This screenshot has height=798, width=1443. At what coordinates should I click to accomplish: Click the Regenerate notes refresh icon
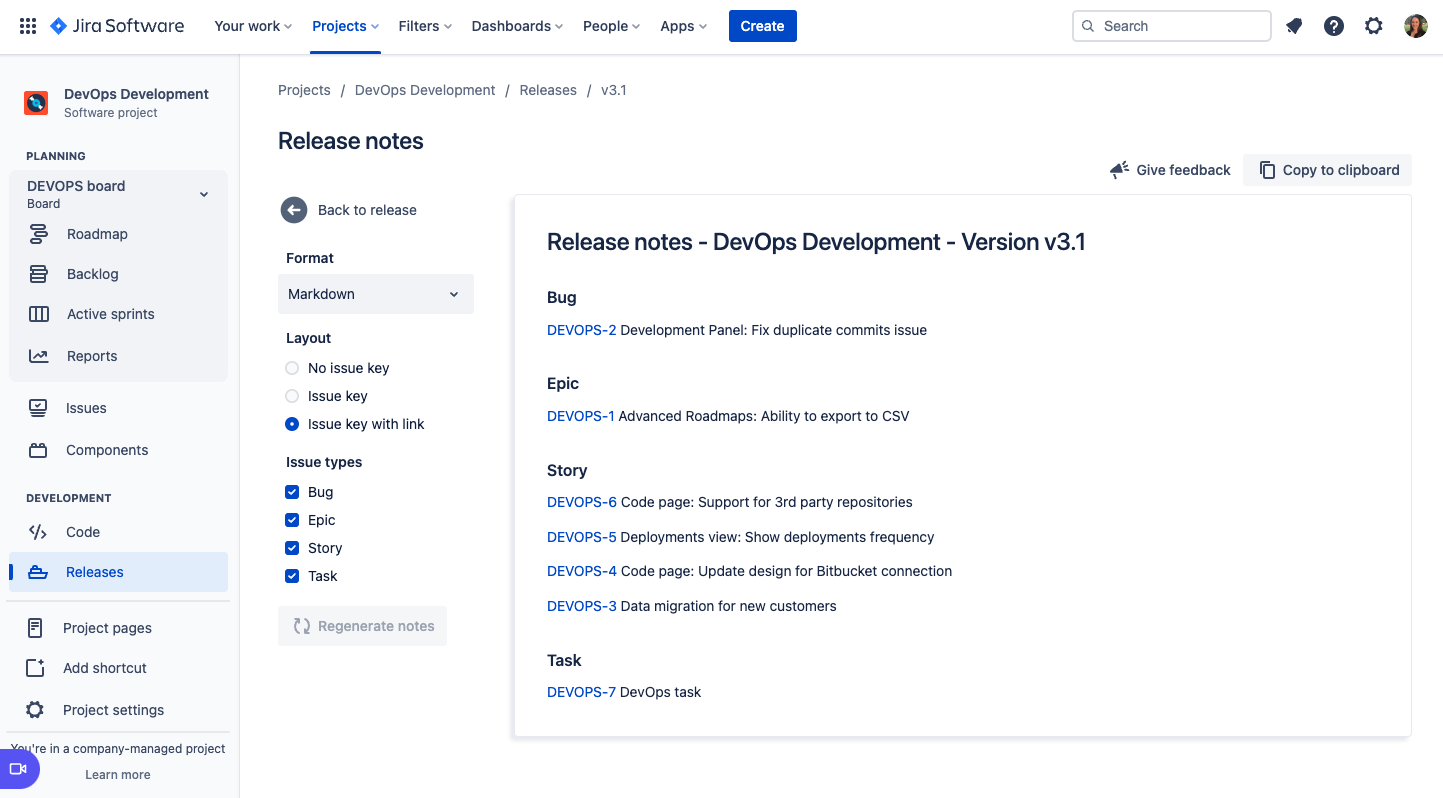coord(302,626)
